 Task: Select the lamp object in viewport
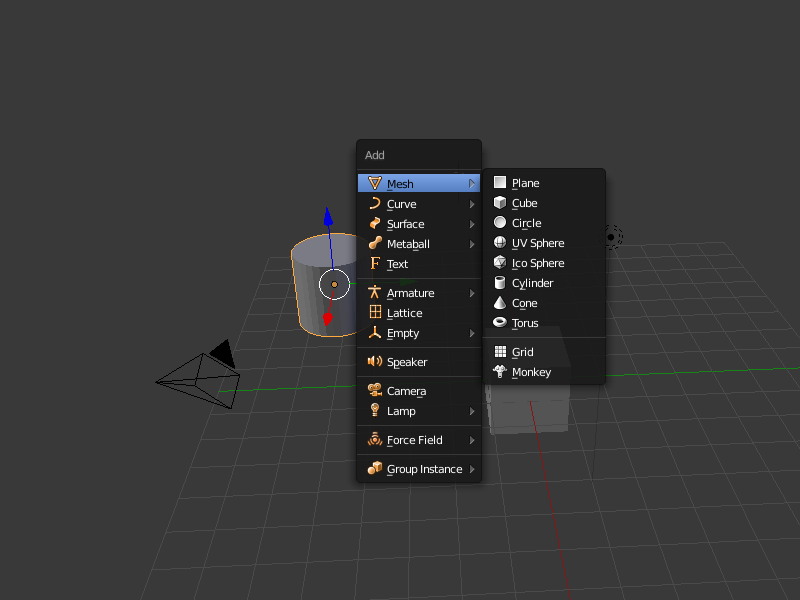tap(611, 237)
